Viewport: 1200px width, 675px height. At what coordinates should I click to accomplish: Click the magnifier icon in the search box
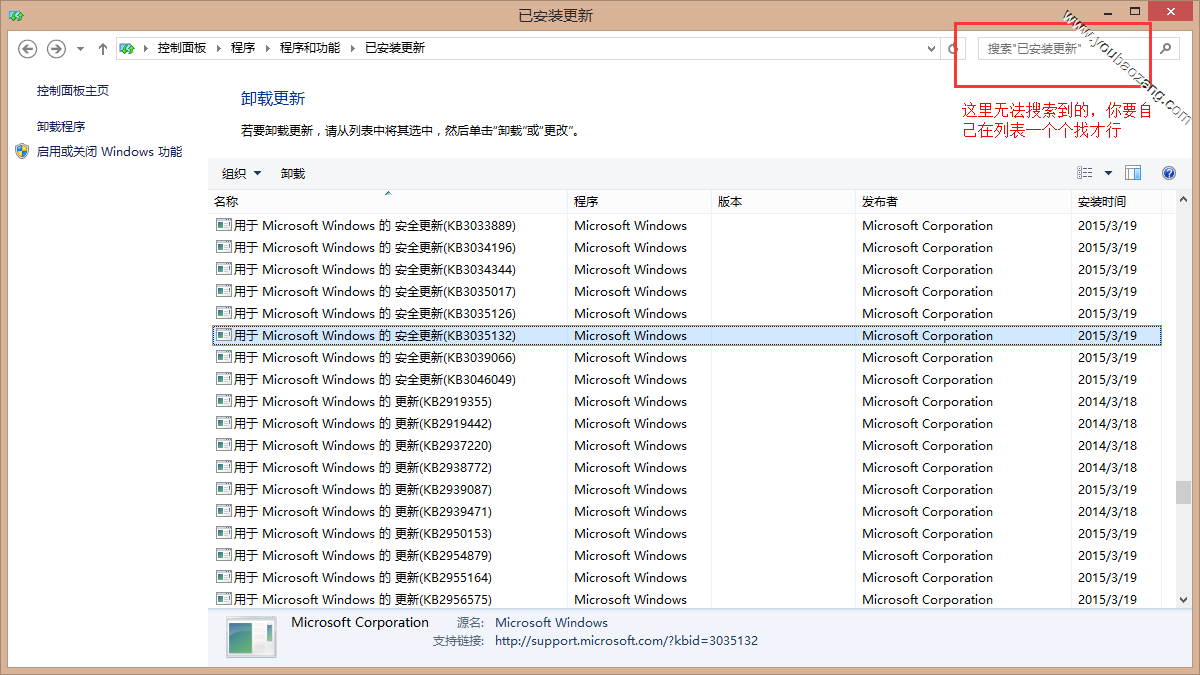1165,48
